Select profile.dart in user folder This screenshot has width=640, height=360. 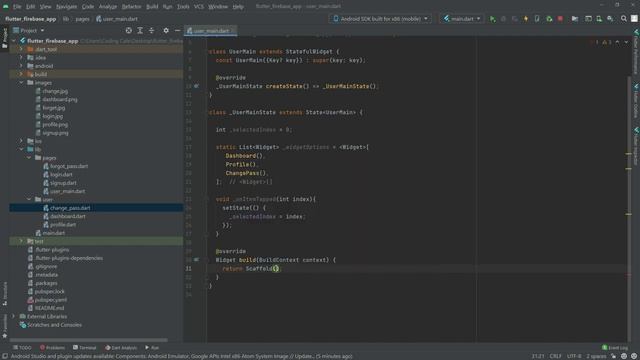(63, 224)
